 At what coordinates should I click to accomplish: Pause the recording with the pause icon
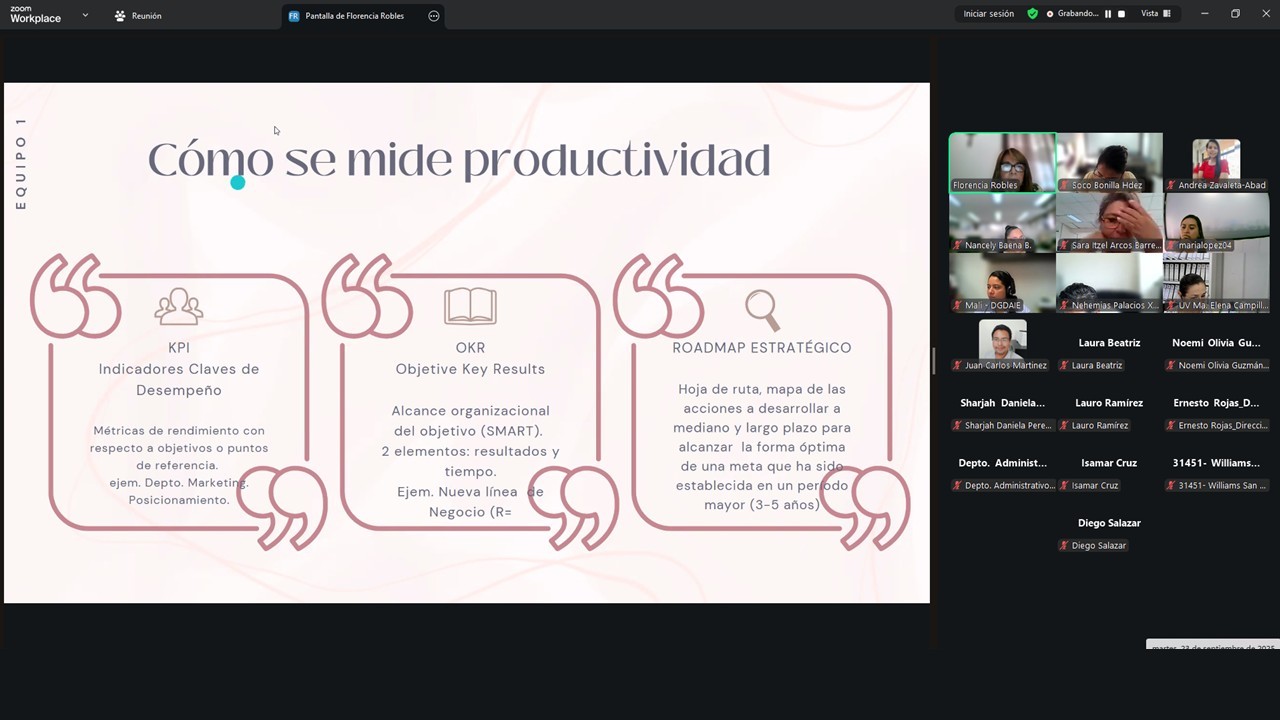[x=1108, y=14]
